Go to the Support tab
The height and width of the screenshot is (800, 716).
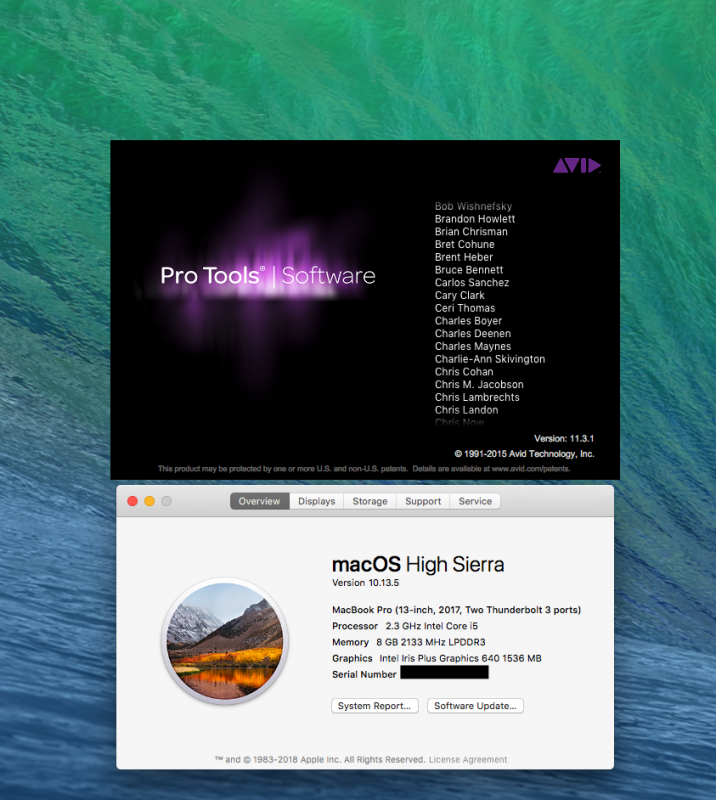423,501
